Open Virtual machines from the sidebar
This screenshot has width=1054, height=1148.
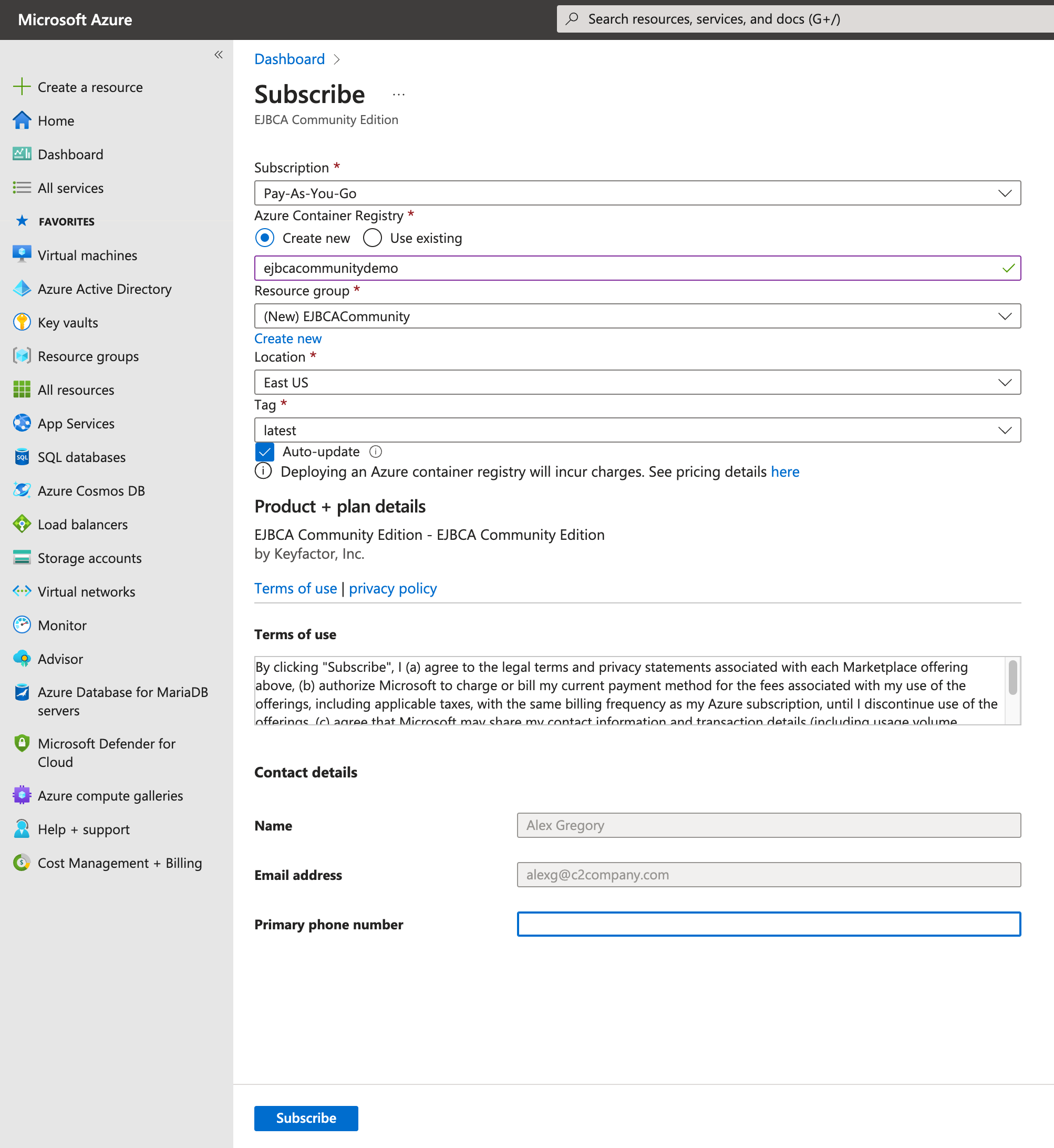87,255
